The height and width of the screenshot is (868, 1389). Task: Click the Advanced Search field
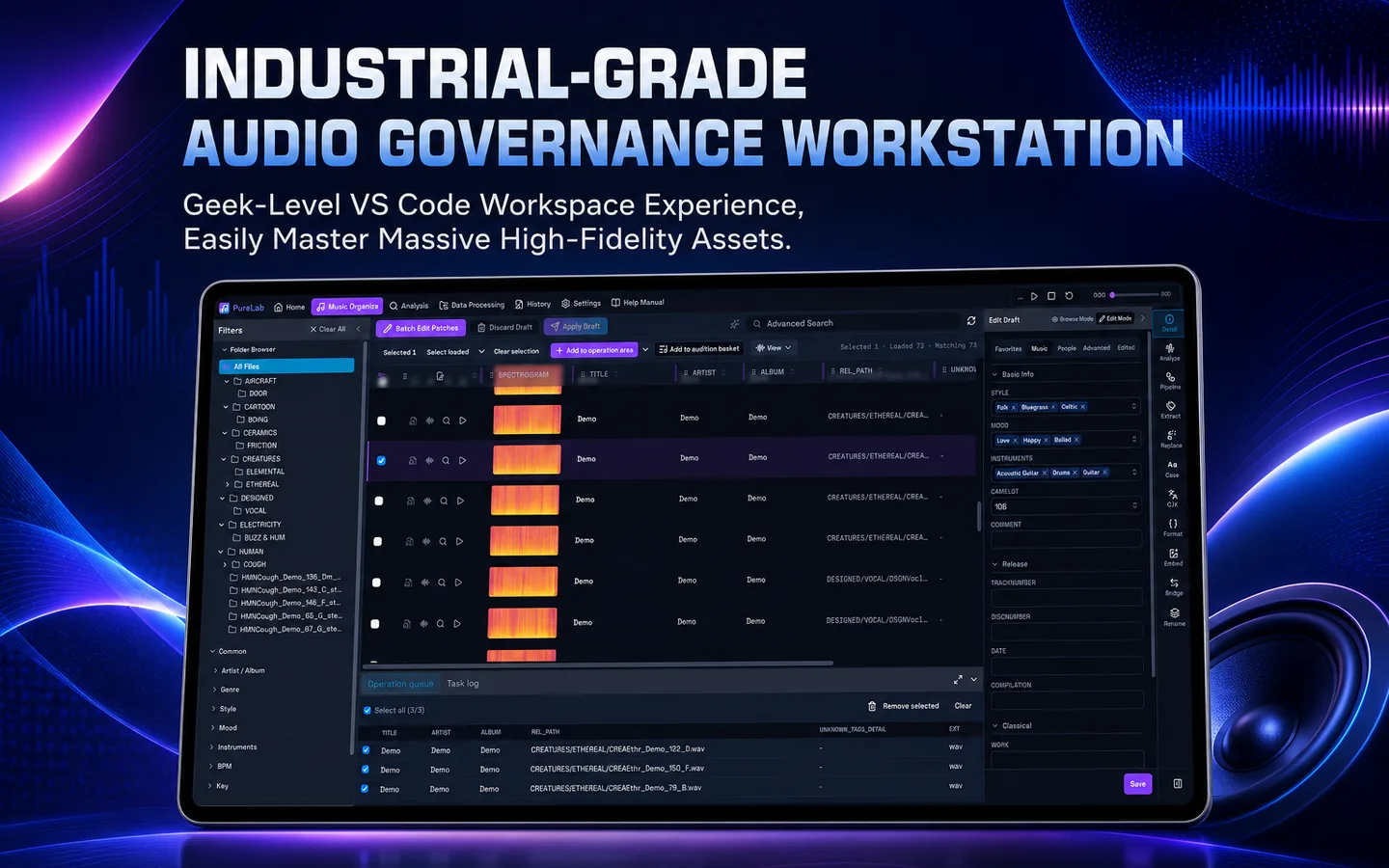(x=854, y=323)
